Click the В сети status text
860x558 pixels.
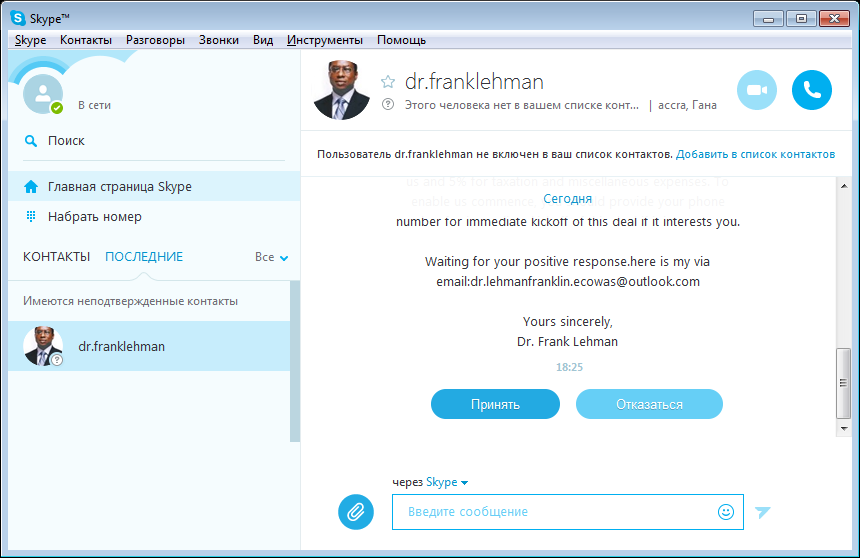pos(94,105)
